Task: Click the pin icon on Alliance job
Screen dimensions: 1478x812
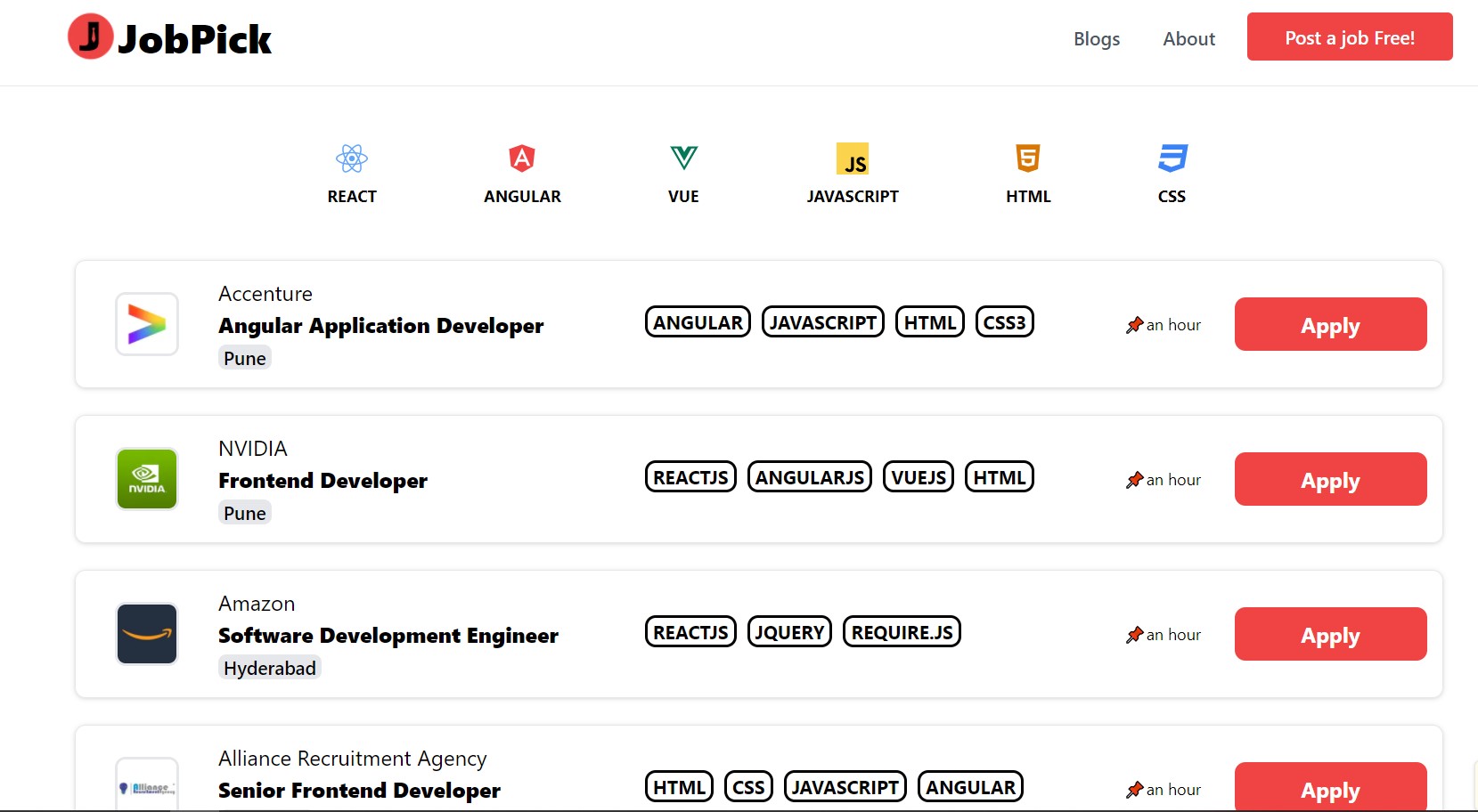Action: tap(1134, 790)
